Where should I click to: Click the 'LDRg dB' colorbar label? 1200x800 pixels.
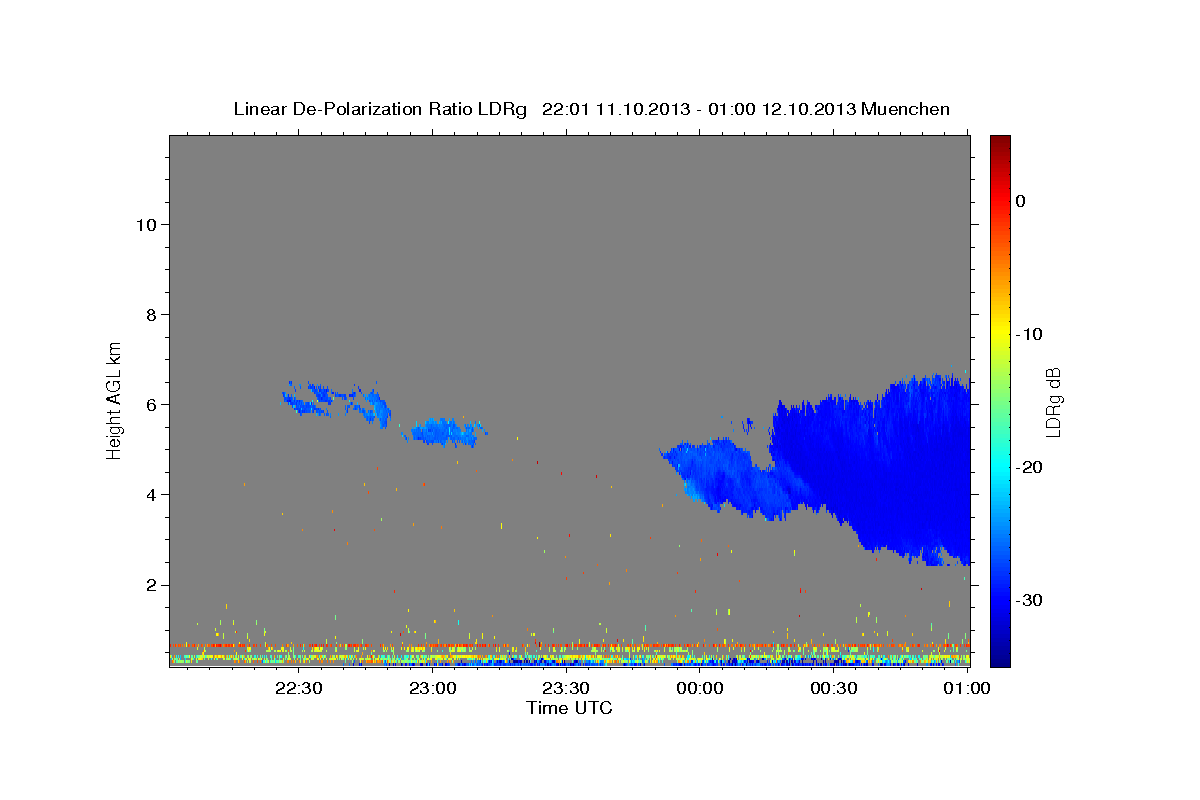coord(1053,402)
